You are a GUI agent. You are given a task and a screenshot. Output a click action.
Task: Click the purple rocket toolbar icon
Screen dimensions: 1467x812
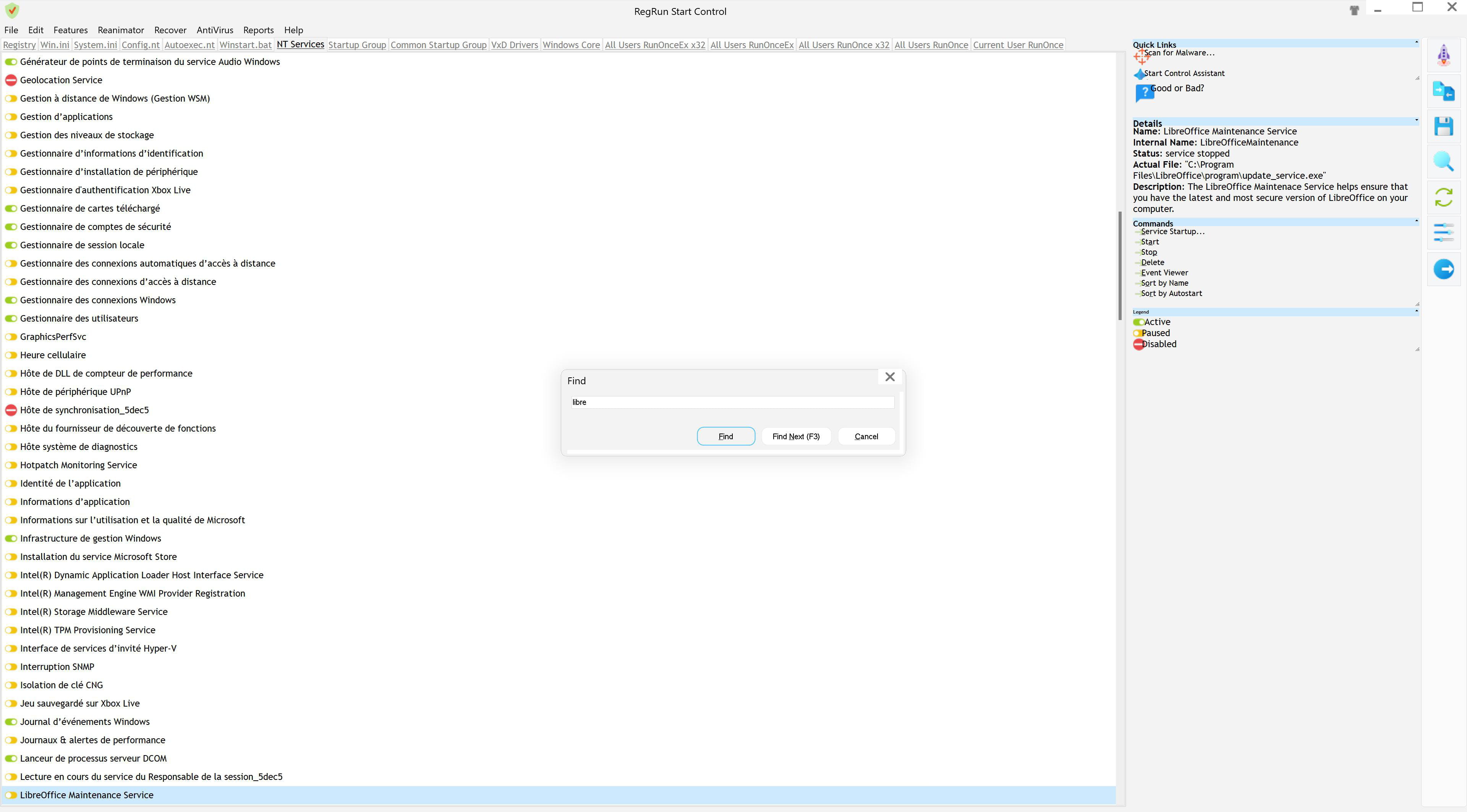pyautogui.click(x=1443, y=55)
